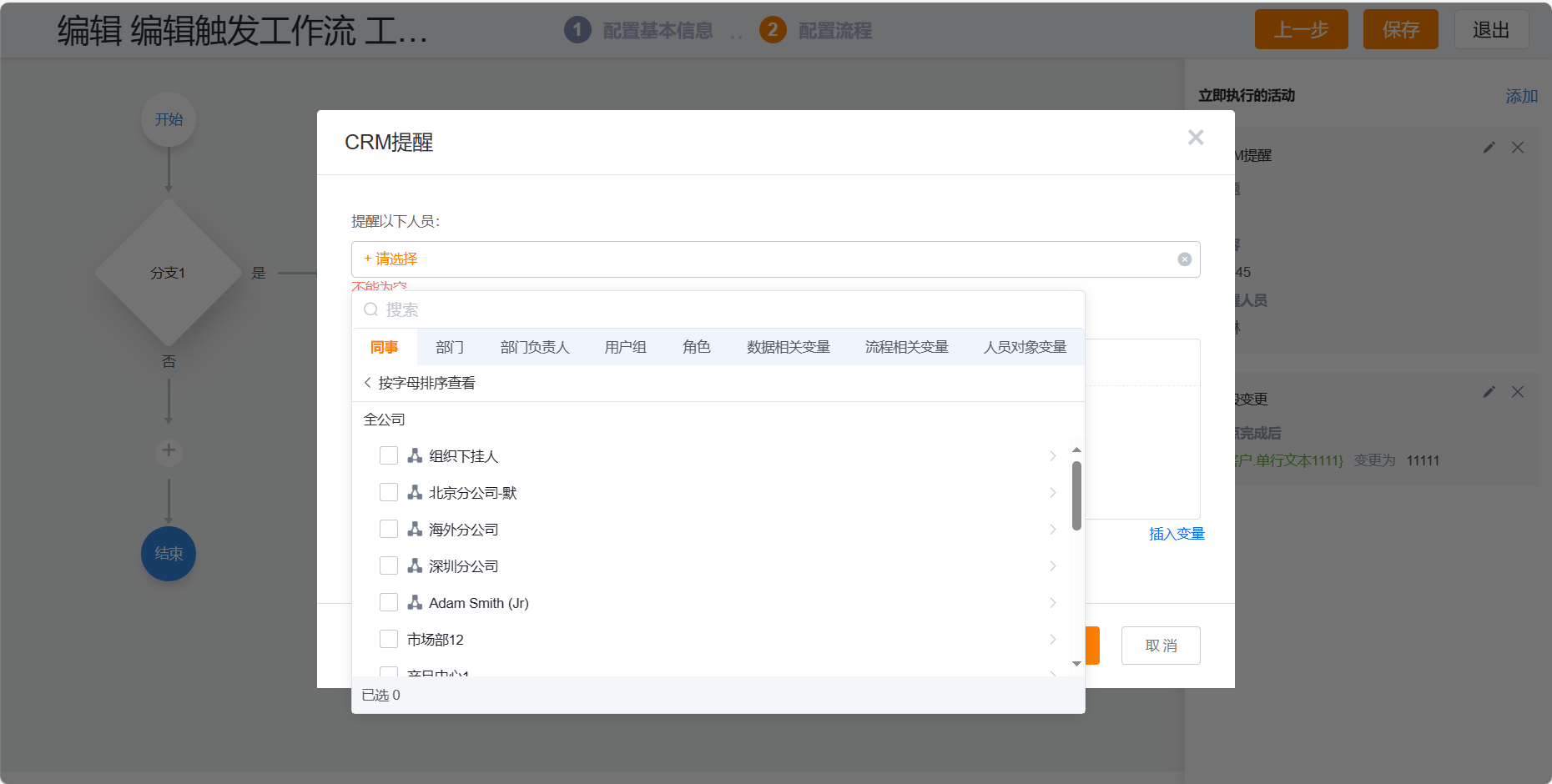Click the search magnifier icon
Screen dimensions: 1552x784
tap(370, 310)
